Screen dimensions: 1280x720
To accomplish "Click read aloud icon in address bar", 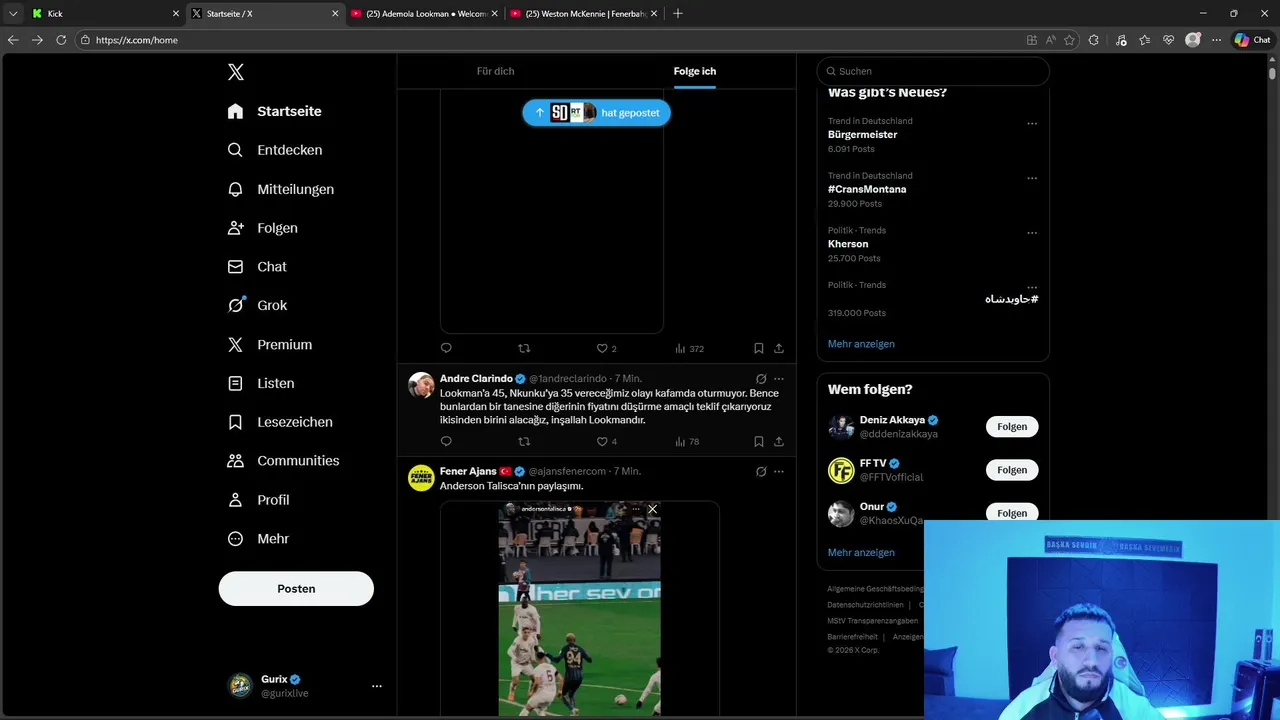I will [x=1051, y=40].
